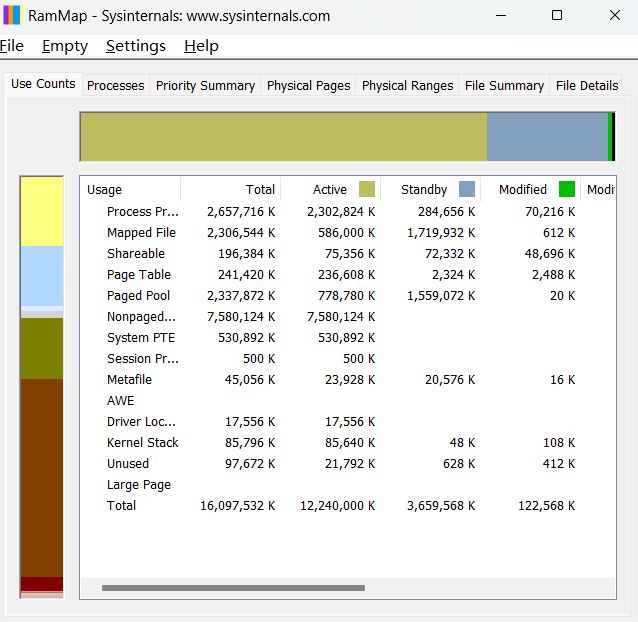Click the 48,696 K modified value

[550, 253]
